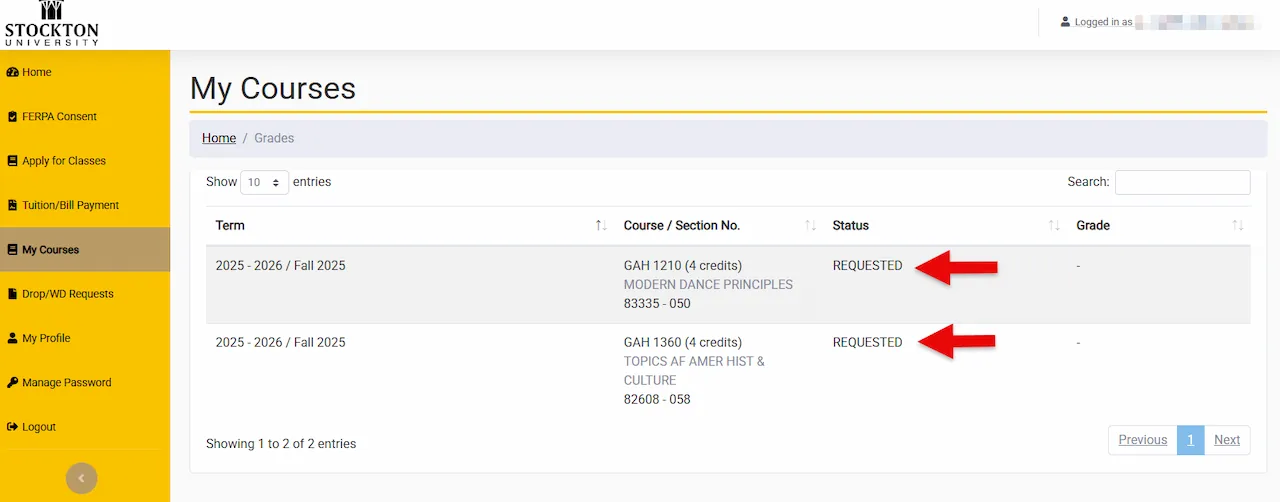
Task: Click the My Profile user icon
Action: point(13,338)
